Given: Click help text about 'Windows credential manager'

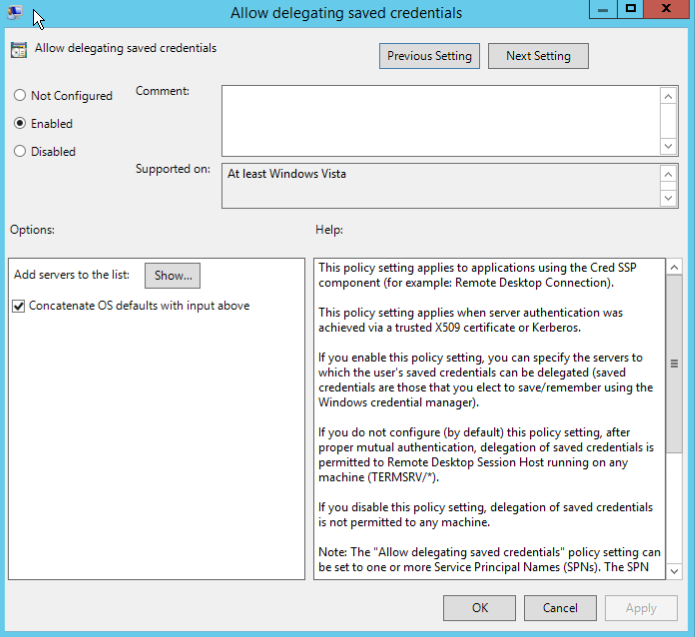Looking at the screenshot, I should tap(485, 380).
